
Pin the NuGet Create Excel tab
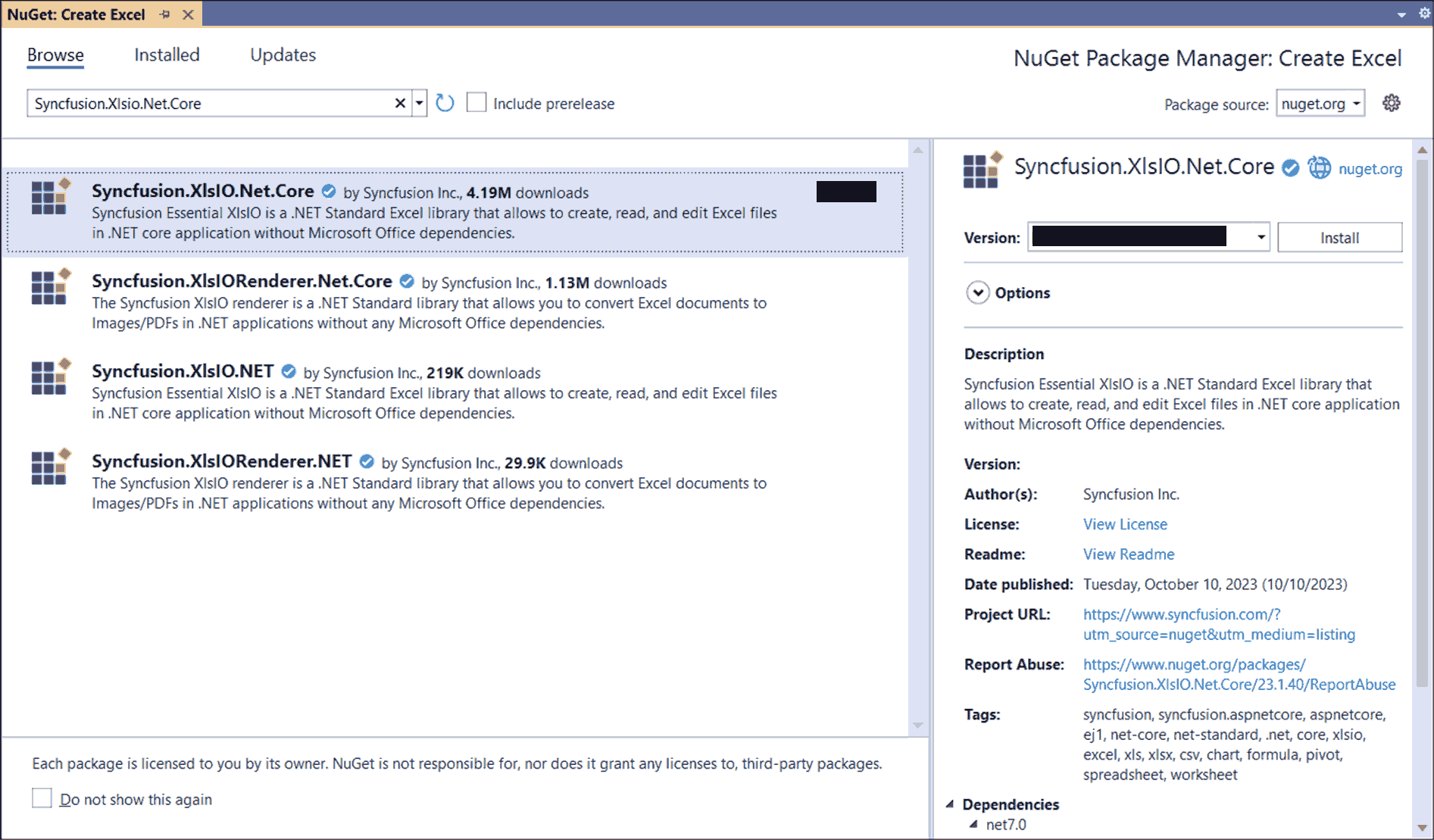[165, 14]
